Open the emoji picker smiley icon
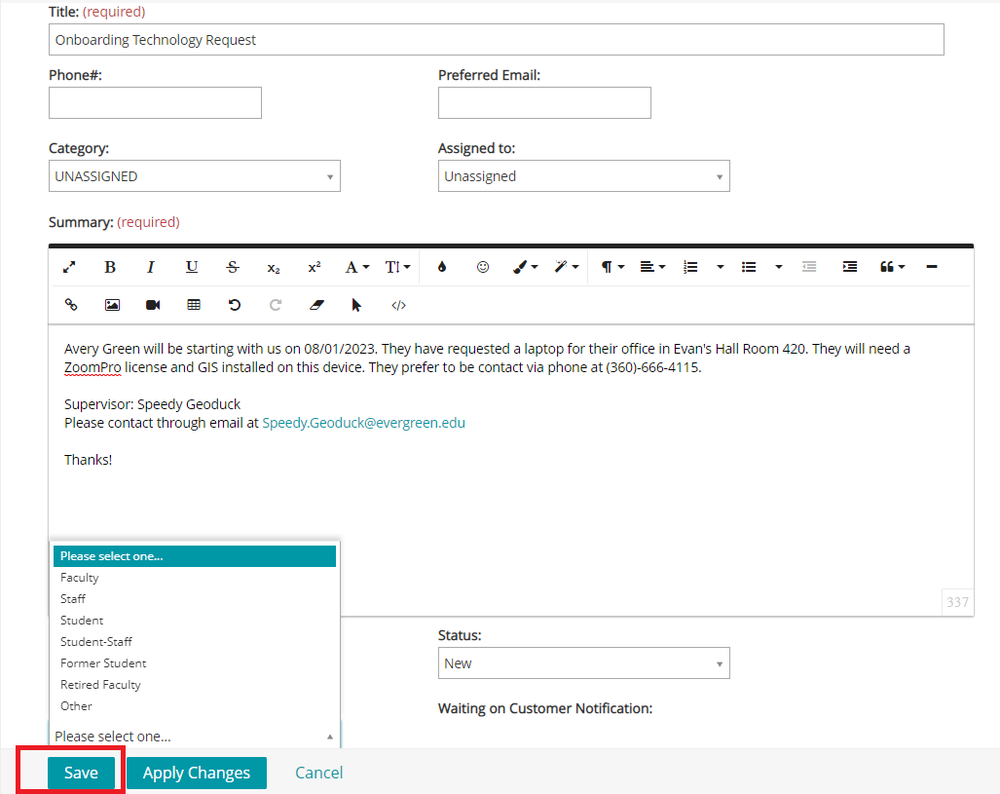 483,267
